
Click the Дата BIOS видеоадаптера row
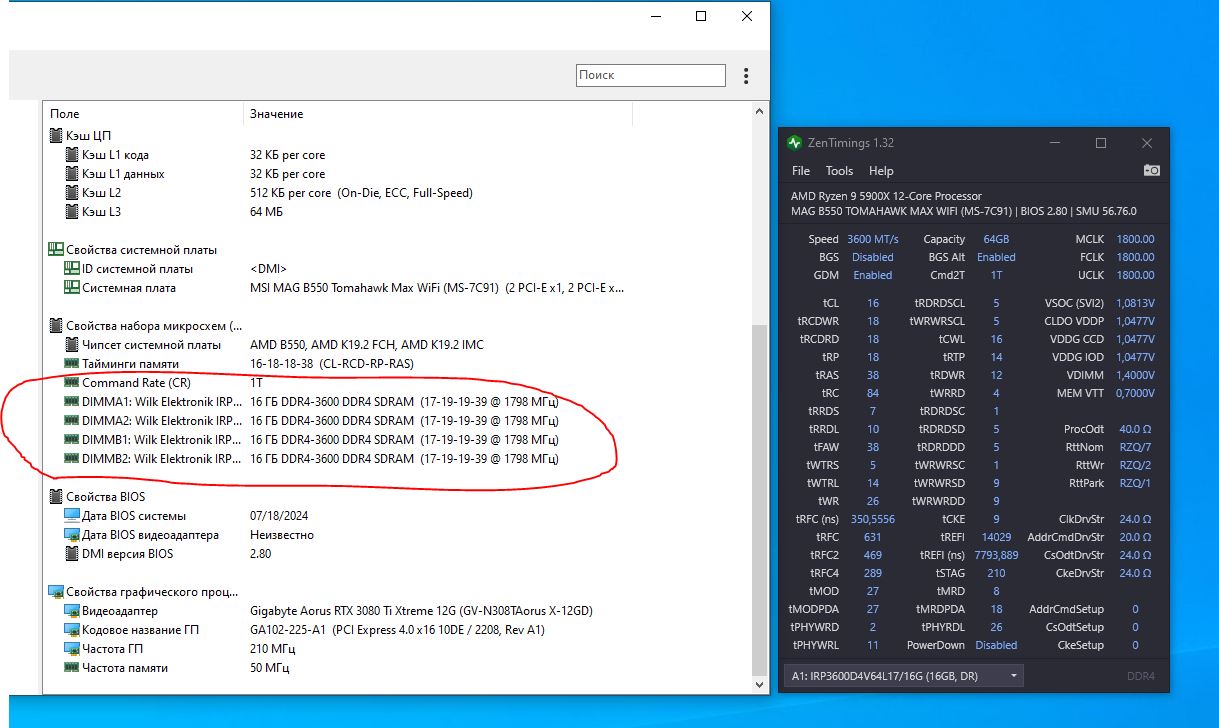pyautogui.click(x=396, y=535)
